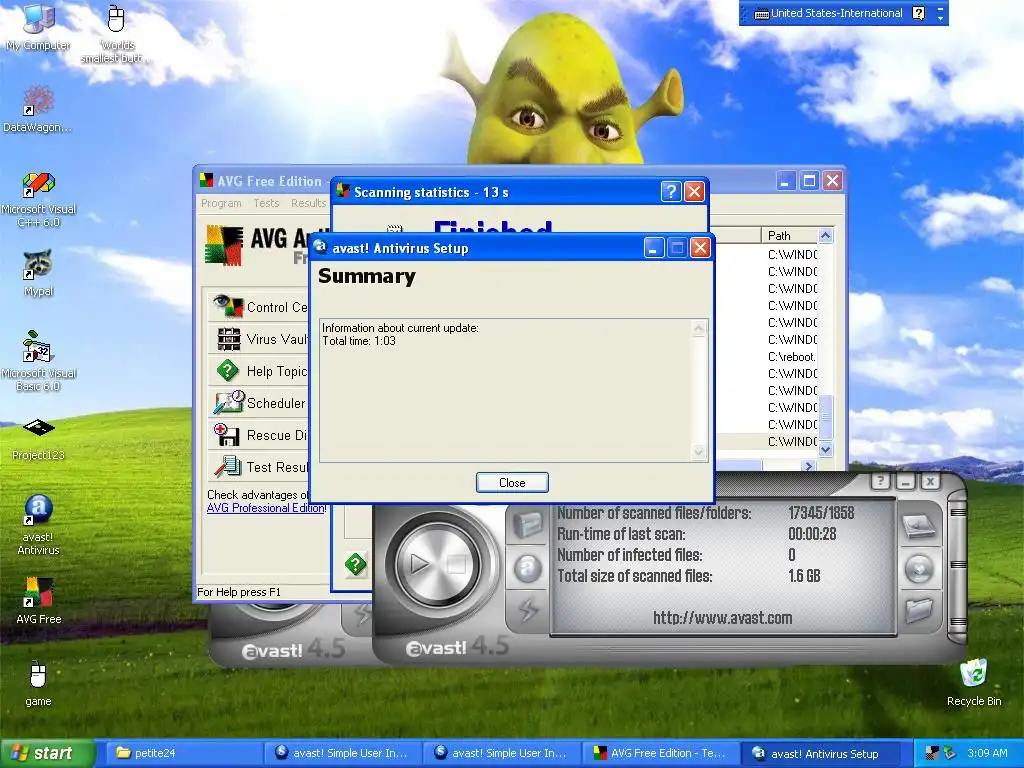Click the avast virus chest icon
This screenshot has width=1024, height=768.
pyautogui.click(x=528, y=526)
